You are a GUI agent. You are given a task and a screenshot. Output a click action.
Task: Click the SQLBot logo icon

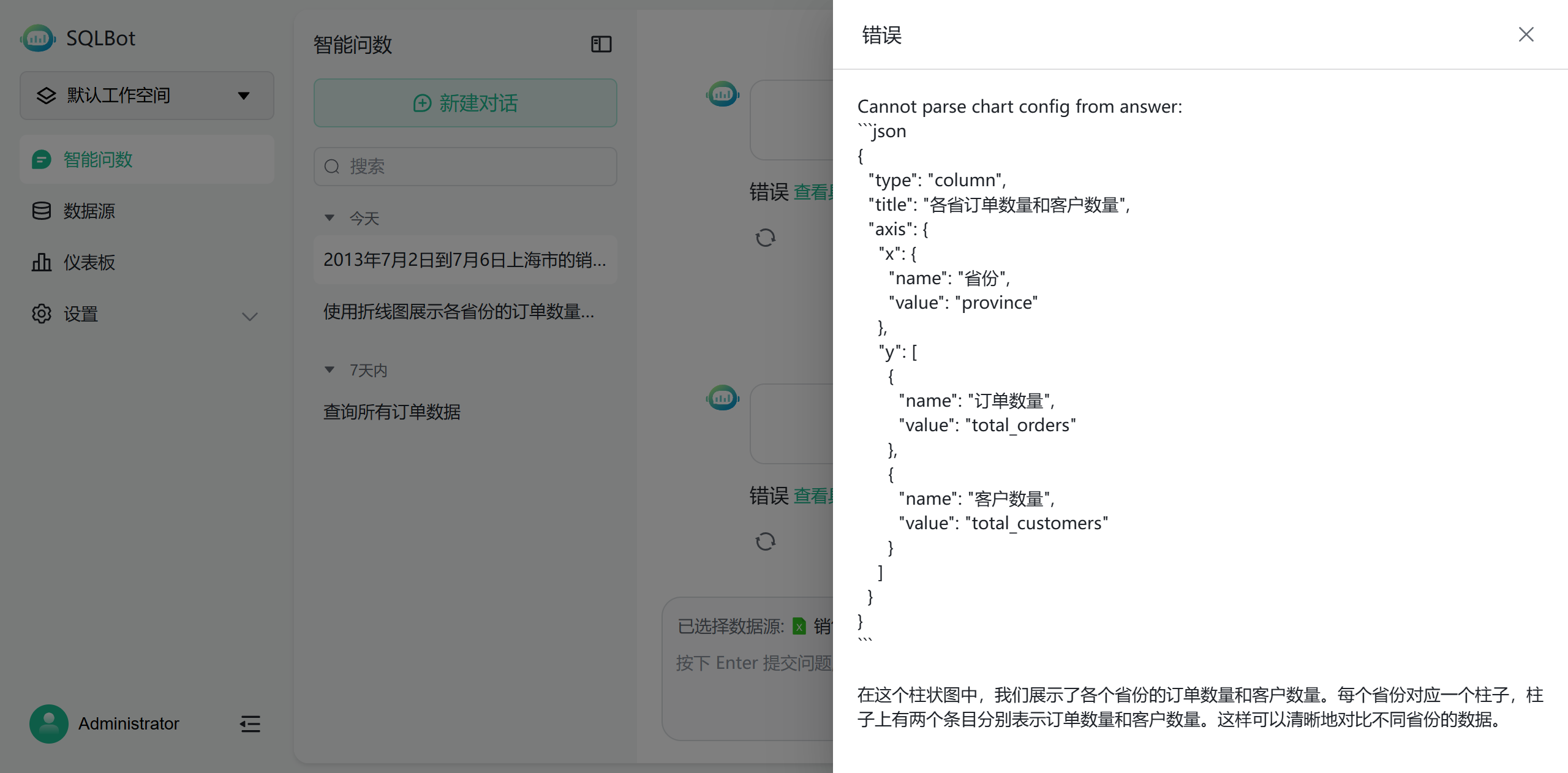[39, 38]
